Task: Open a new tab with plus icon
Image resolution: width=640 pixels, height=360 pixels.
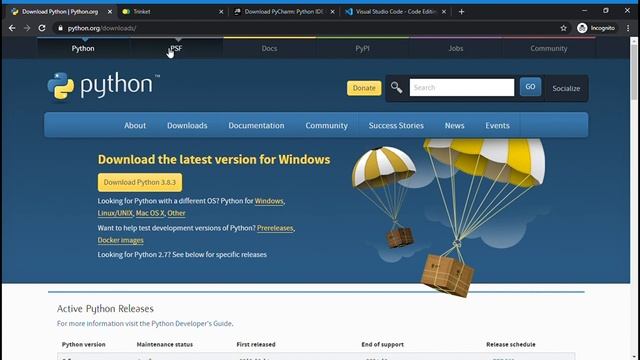Action: (x=461, y=12)
